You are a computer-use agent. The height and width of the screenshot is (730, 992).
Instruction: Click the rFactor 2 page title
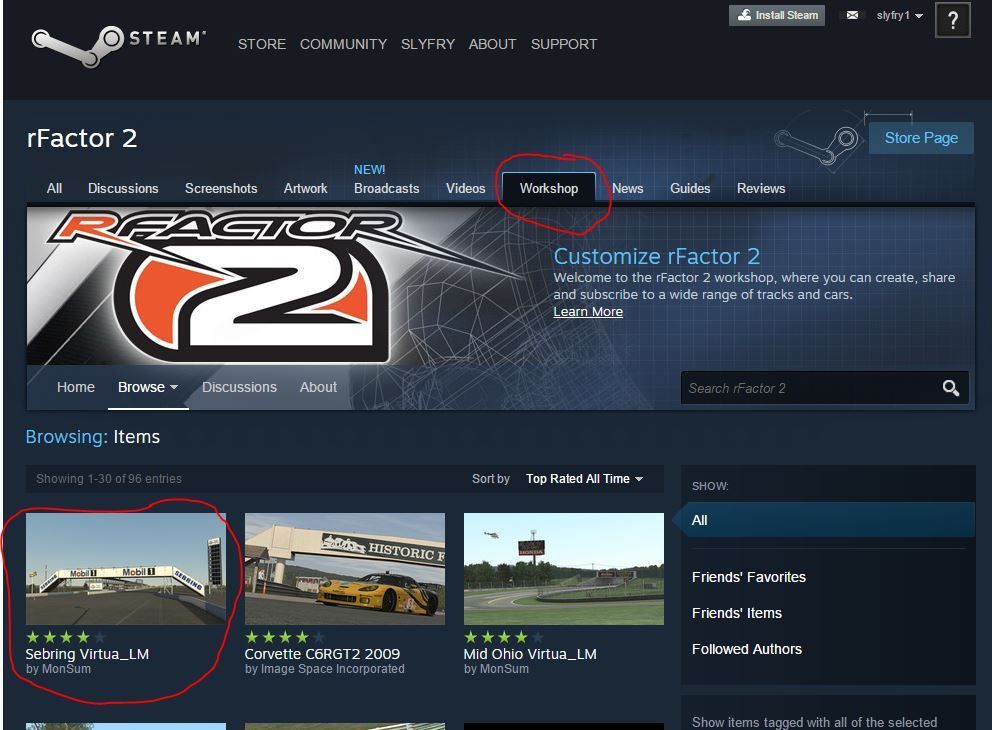coord(82,138)
